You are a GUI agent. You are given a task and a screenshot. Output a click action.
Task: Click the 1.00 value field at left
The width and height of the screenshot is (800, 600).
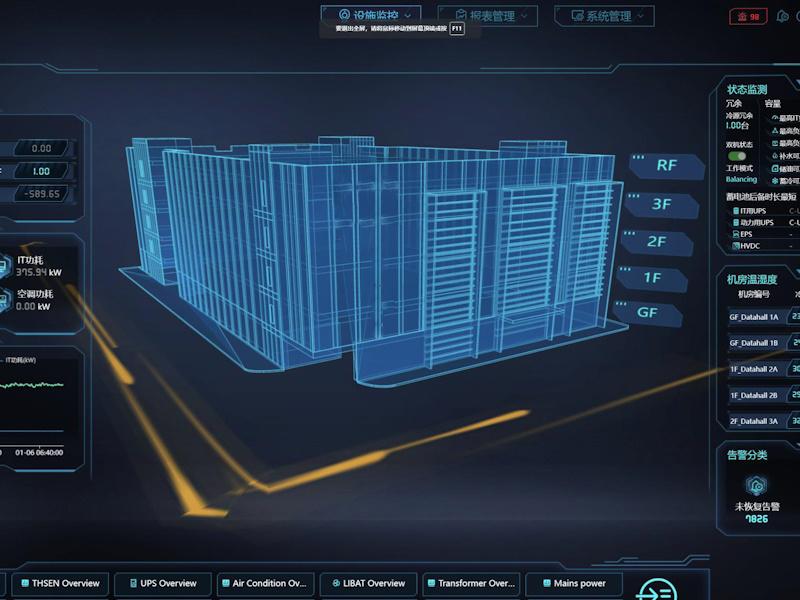(41, 171)
